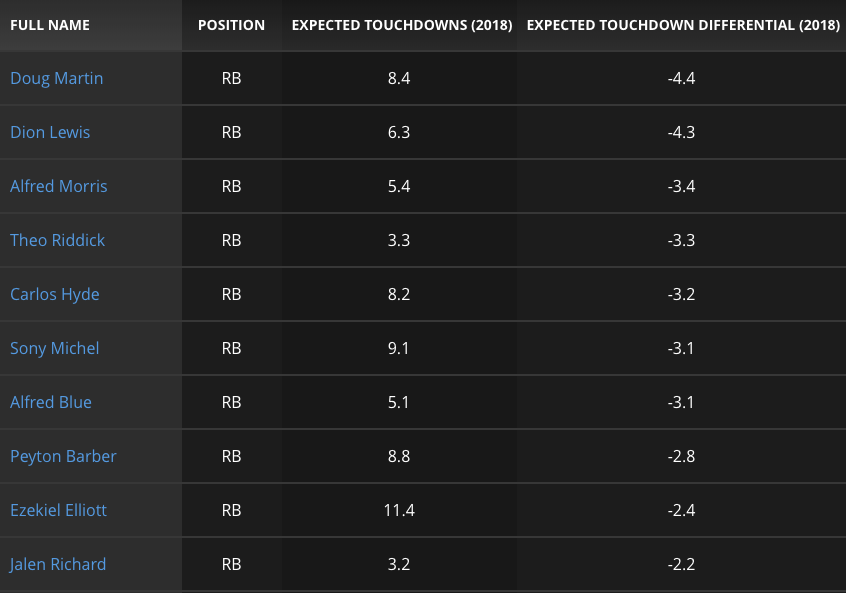Screen dimensions: 846x593
Task: Select Jalen Richard's -2.2 differential cell
Action: 681,564
